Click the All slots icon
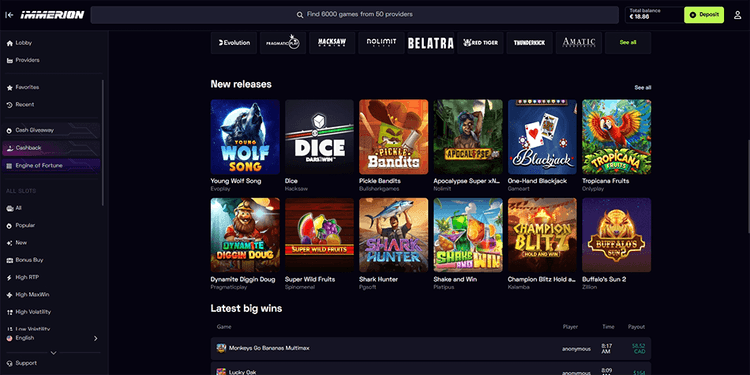750x375 pixels. (x=10, y=208)
